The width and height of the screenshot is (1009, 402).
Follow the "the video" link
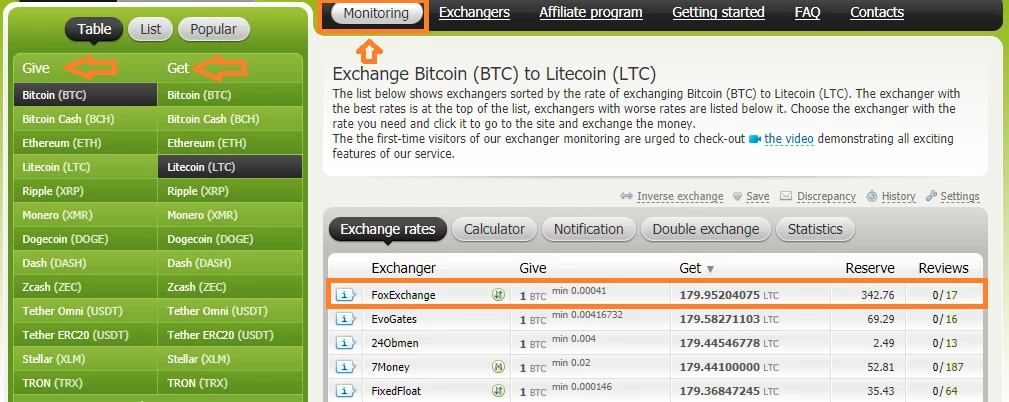pos(789,139)
